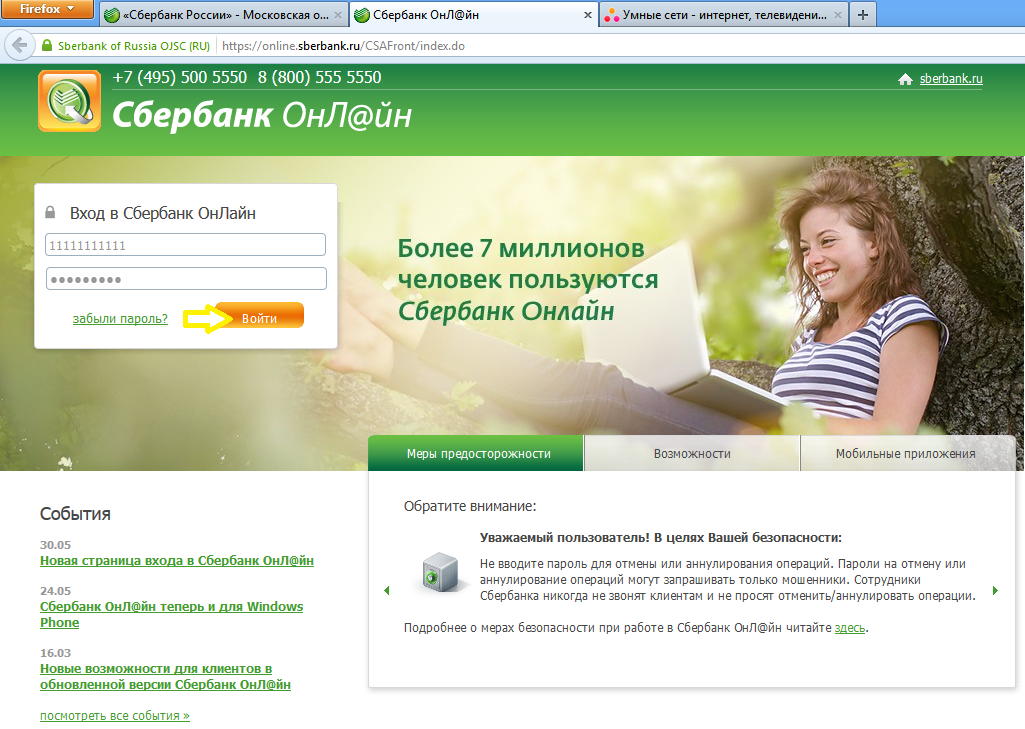Click the green padlock in address bar
This screenshot has width=1025, height=729.
pyautogui.click(x=46, y=46)
